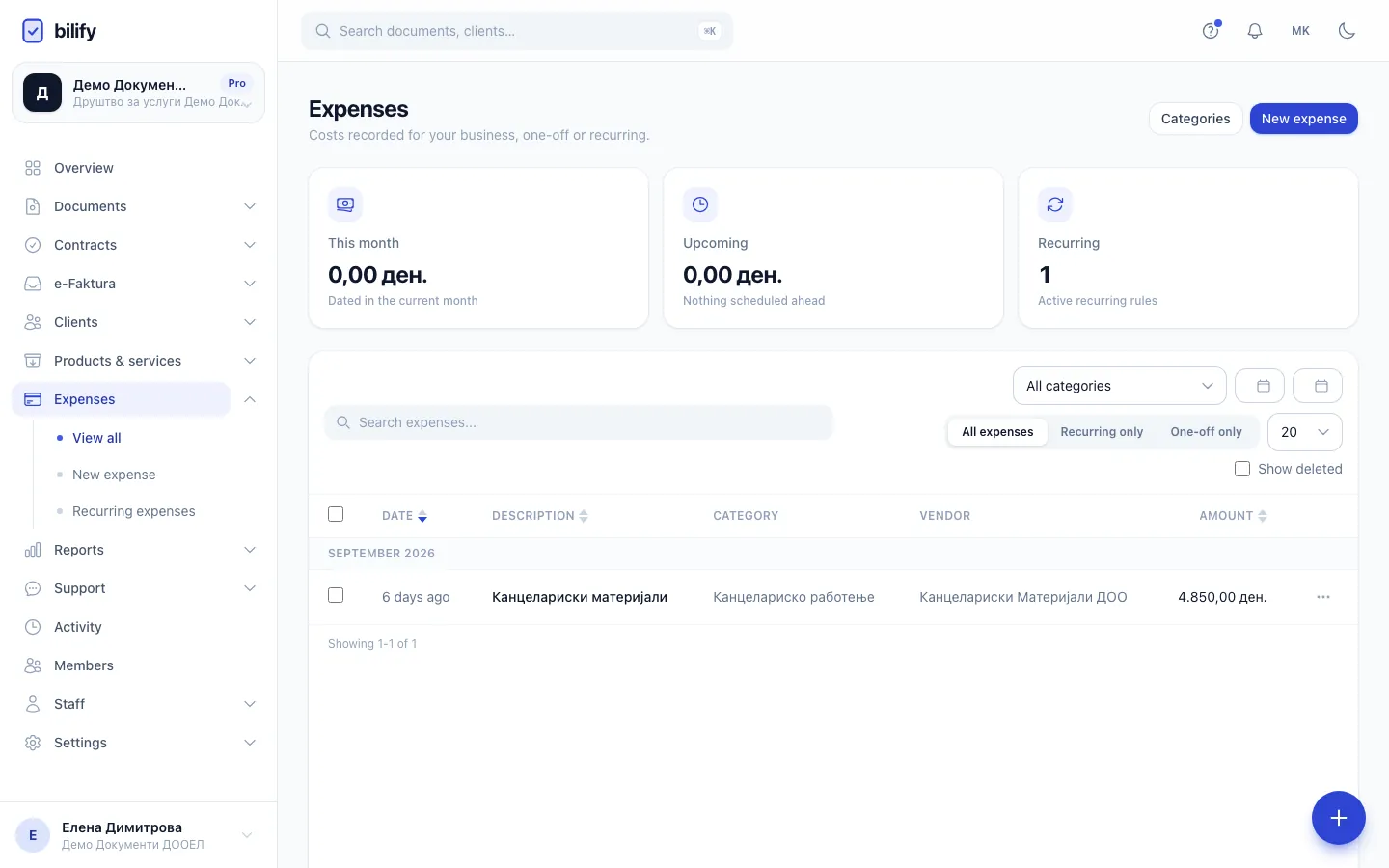
Task: Click the New expense button
Action: coord(1304,119)
